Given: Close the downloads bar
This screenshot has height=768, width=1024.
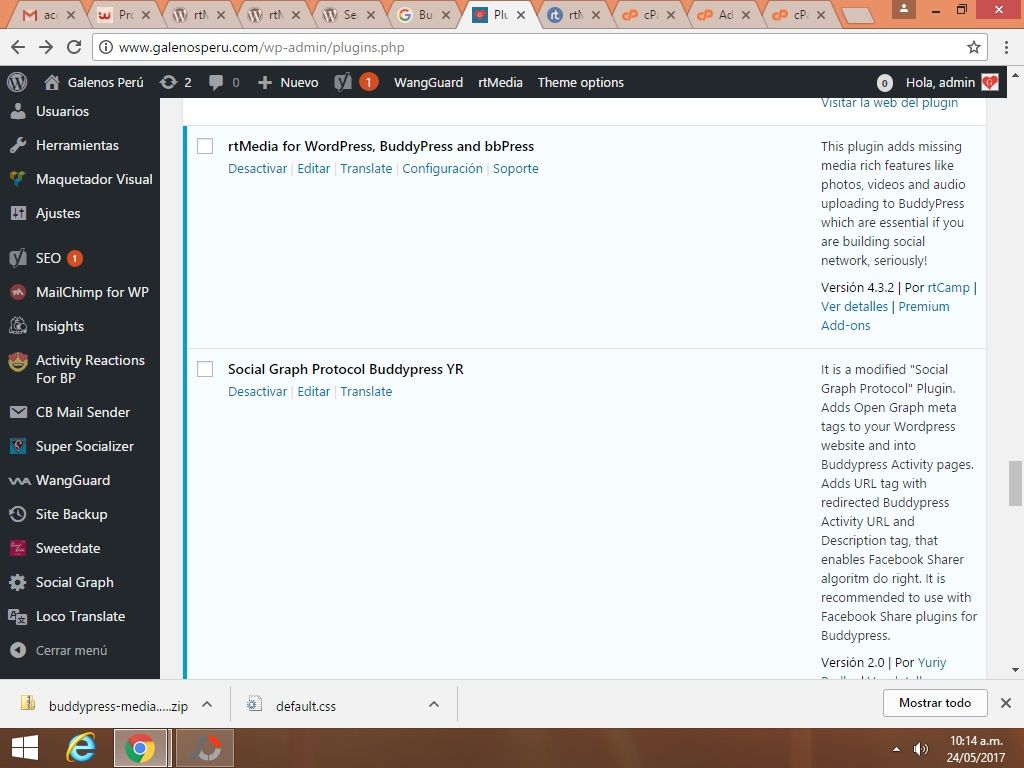Looking at the screenshot, I should coord(1006,703).
